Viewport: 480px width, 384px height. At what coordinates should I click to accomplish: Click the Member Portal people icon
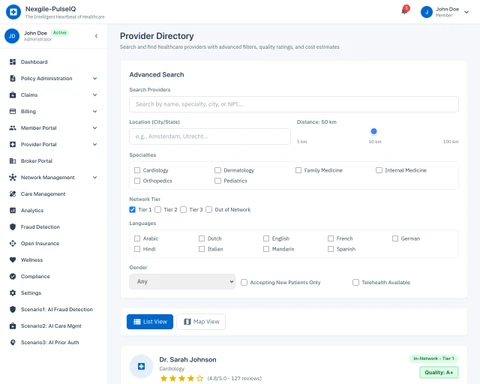[13, 128]
